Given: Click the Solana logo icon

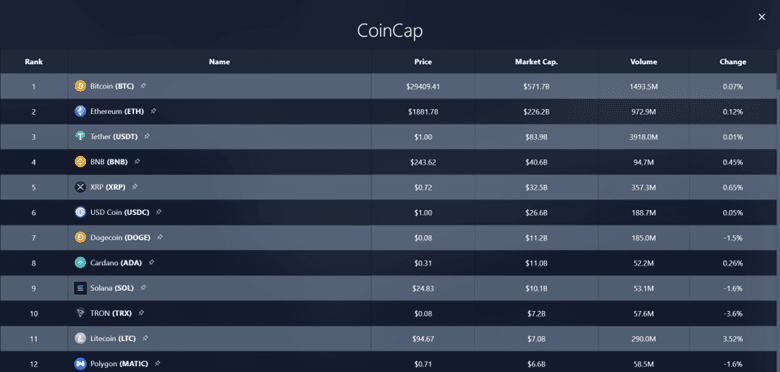Looking at the screenshot, I should pyautogui.click(x=80, y=288).
